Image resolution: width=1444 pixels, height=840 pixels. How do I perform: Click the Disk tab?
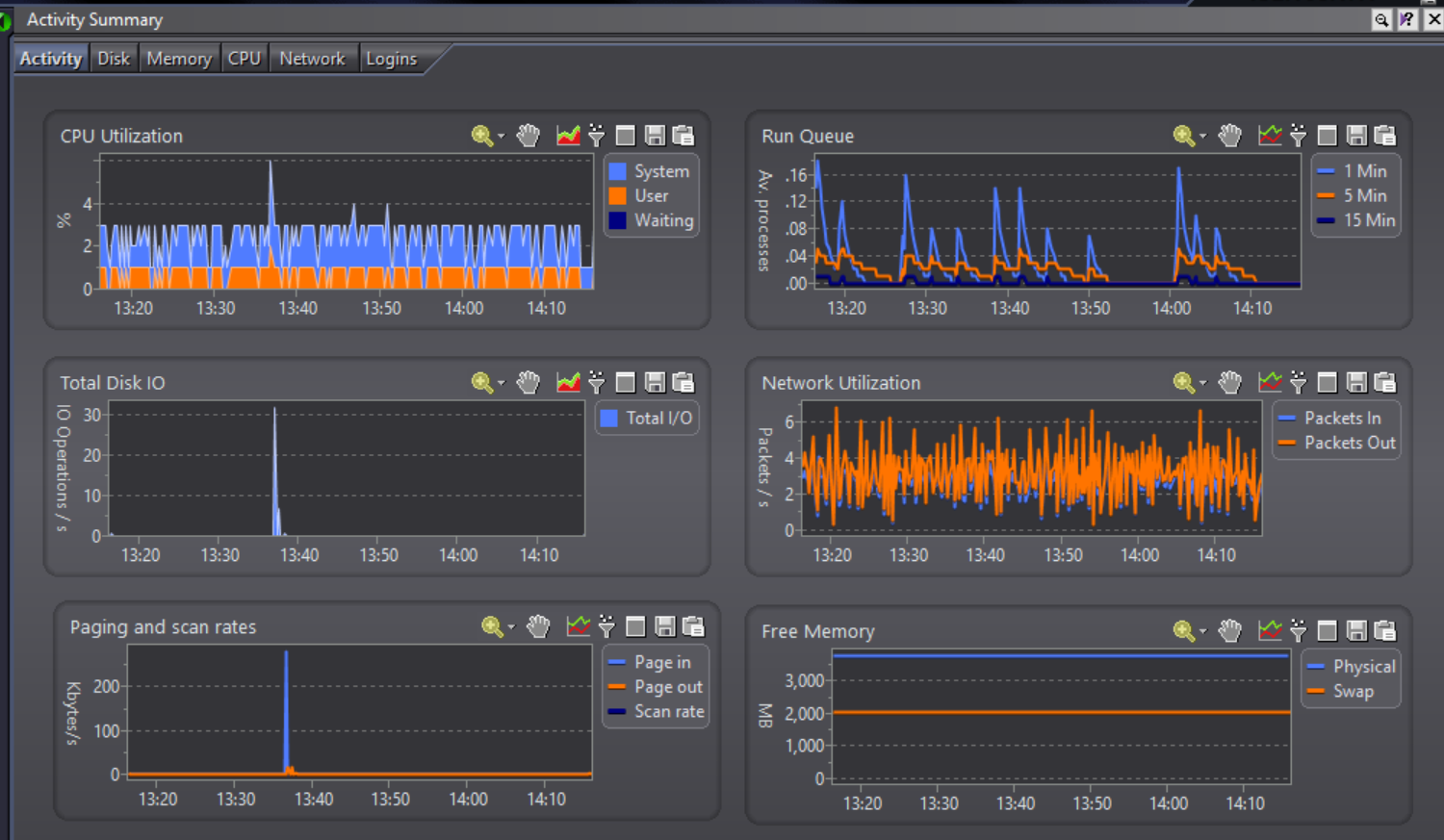[x=114, y=59]
